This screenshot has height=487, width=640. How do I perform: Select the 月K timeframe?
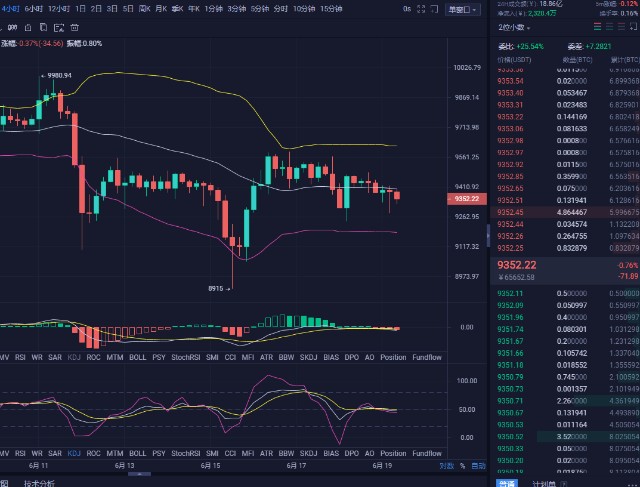[161, 9]
